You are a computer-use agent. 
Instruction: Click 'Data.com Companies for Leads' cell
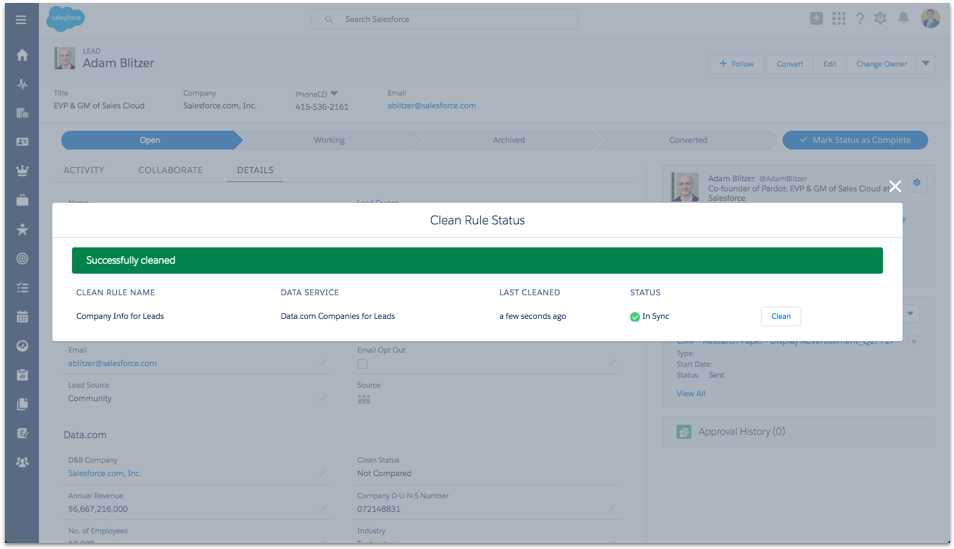coord(338,316)
